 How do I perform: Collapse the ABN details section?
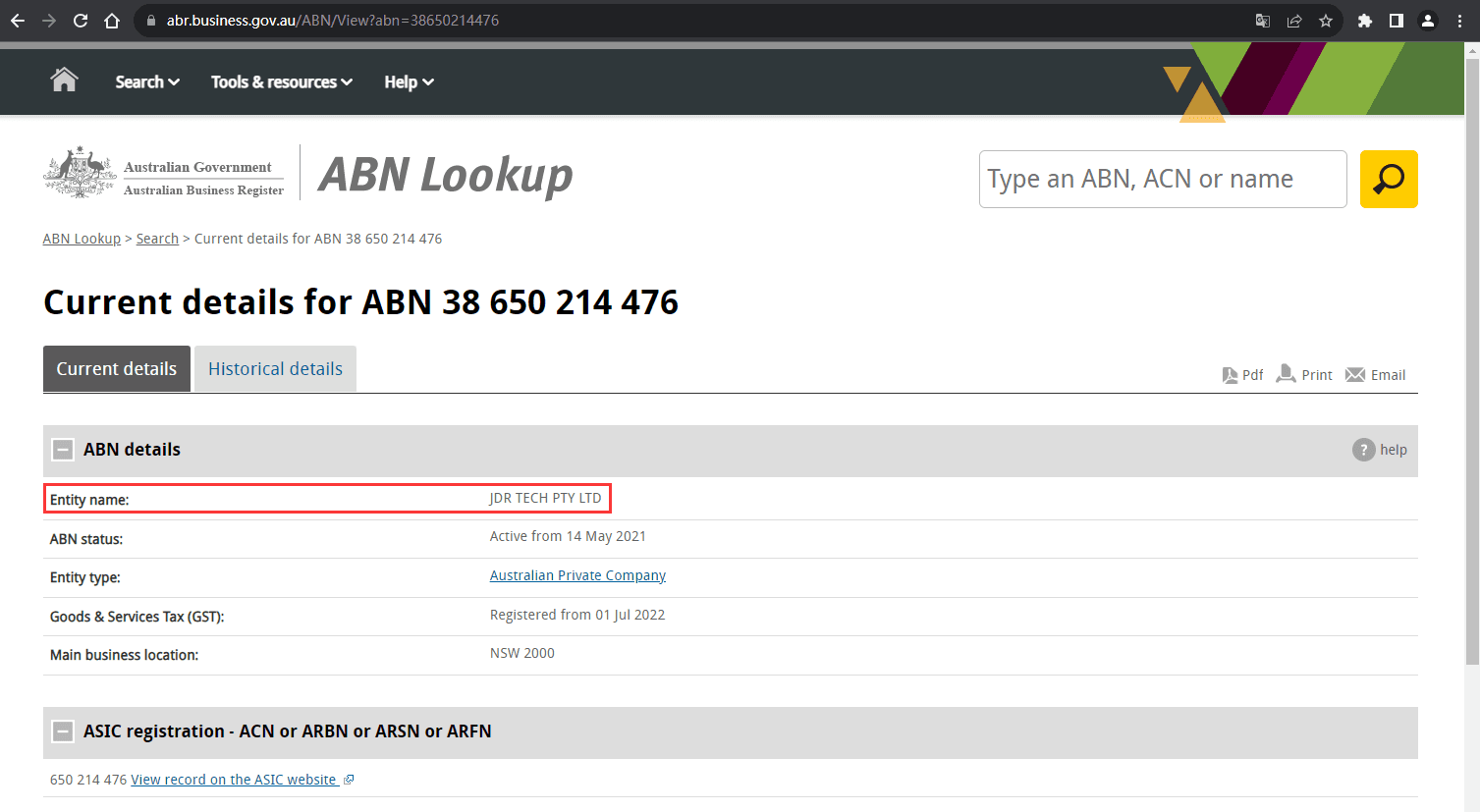[63, 450]
